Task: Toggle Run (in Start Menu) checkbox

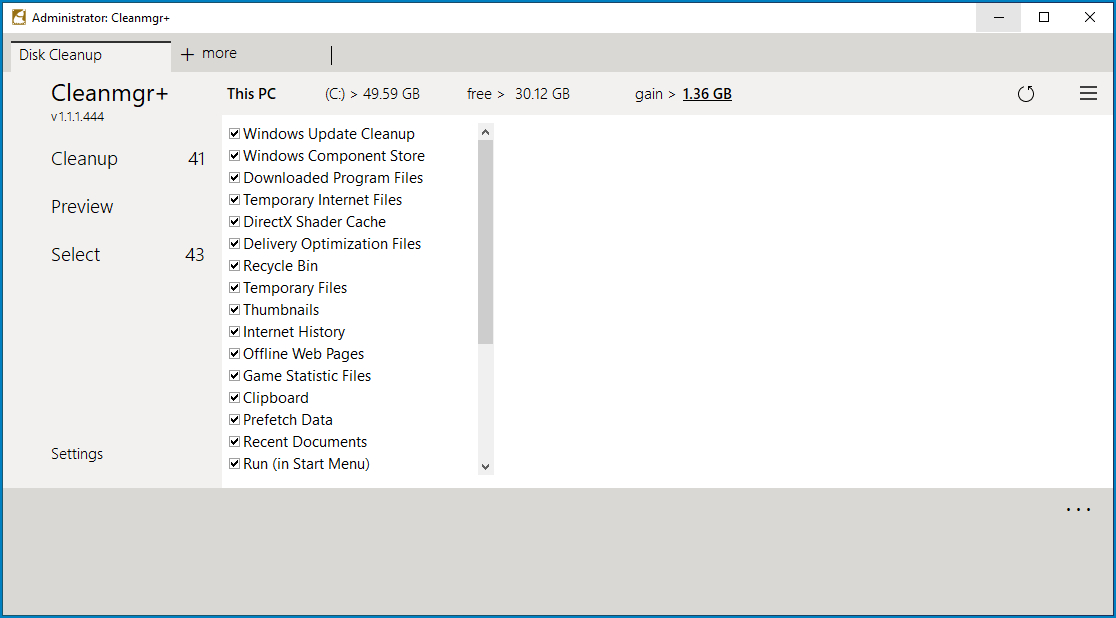Action: click(x=234, y=465)
